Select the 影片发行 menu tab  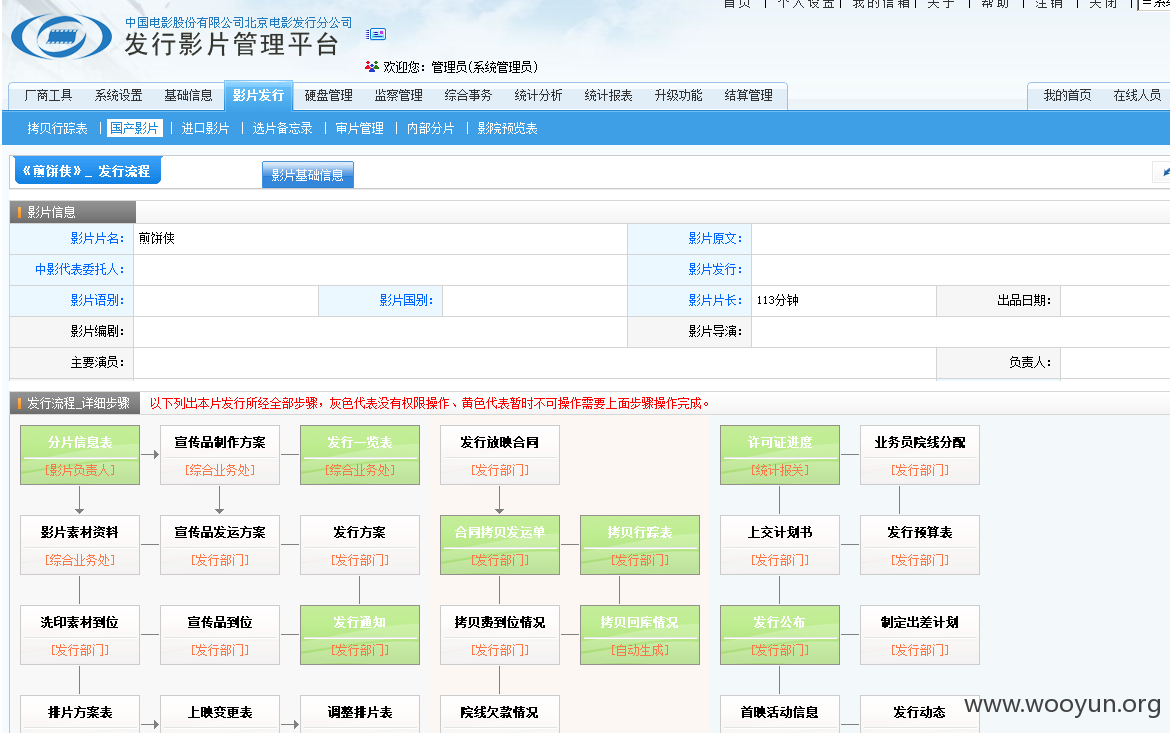point(258,96)
